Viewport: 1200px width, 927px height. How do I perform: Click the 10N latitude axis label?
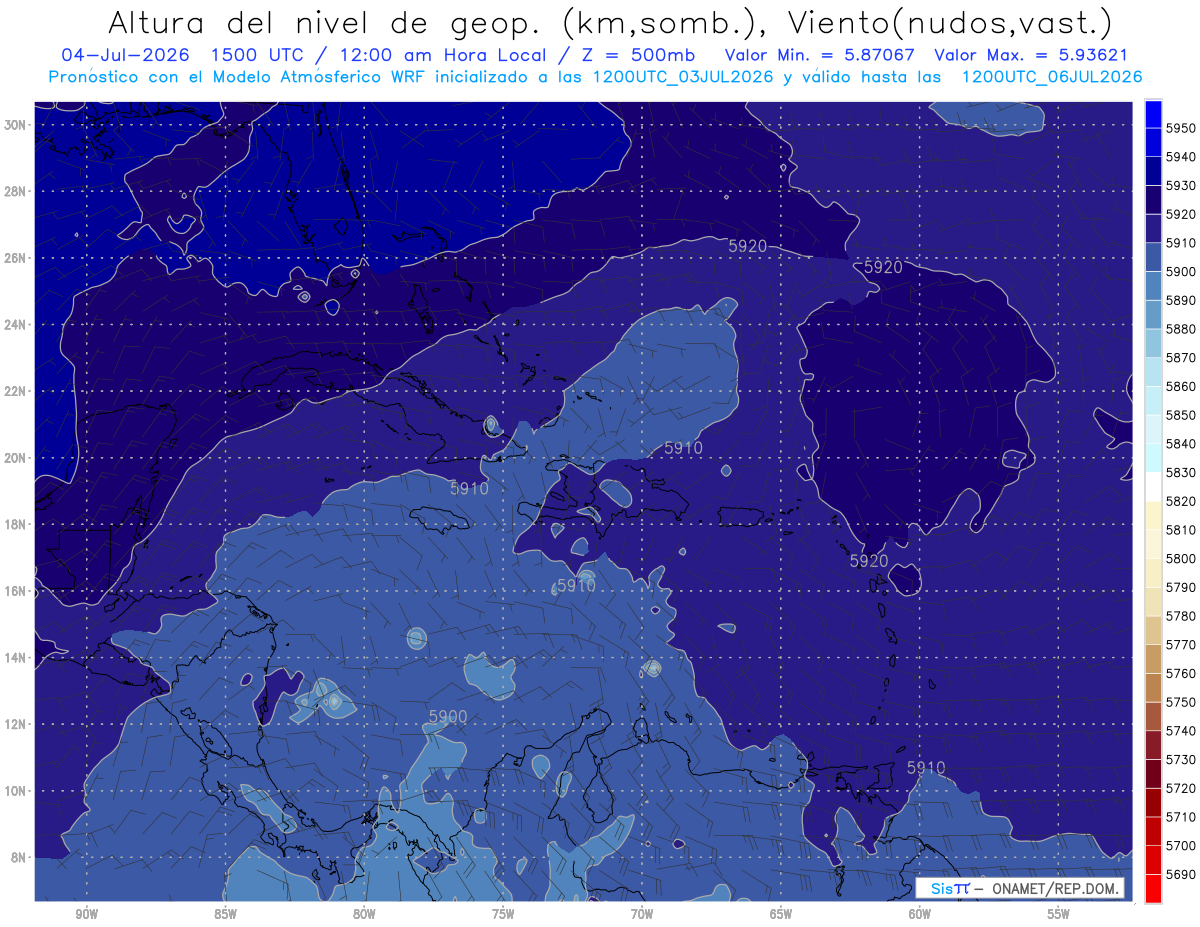point(15,790)
